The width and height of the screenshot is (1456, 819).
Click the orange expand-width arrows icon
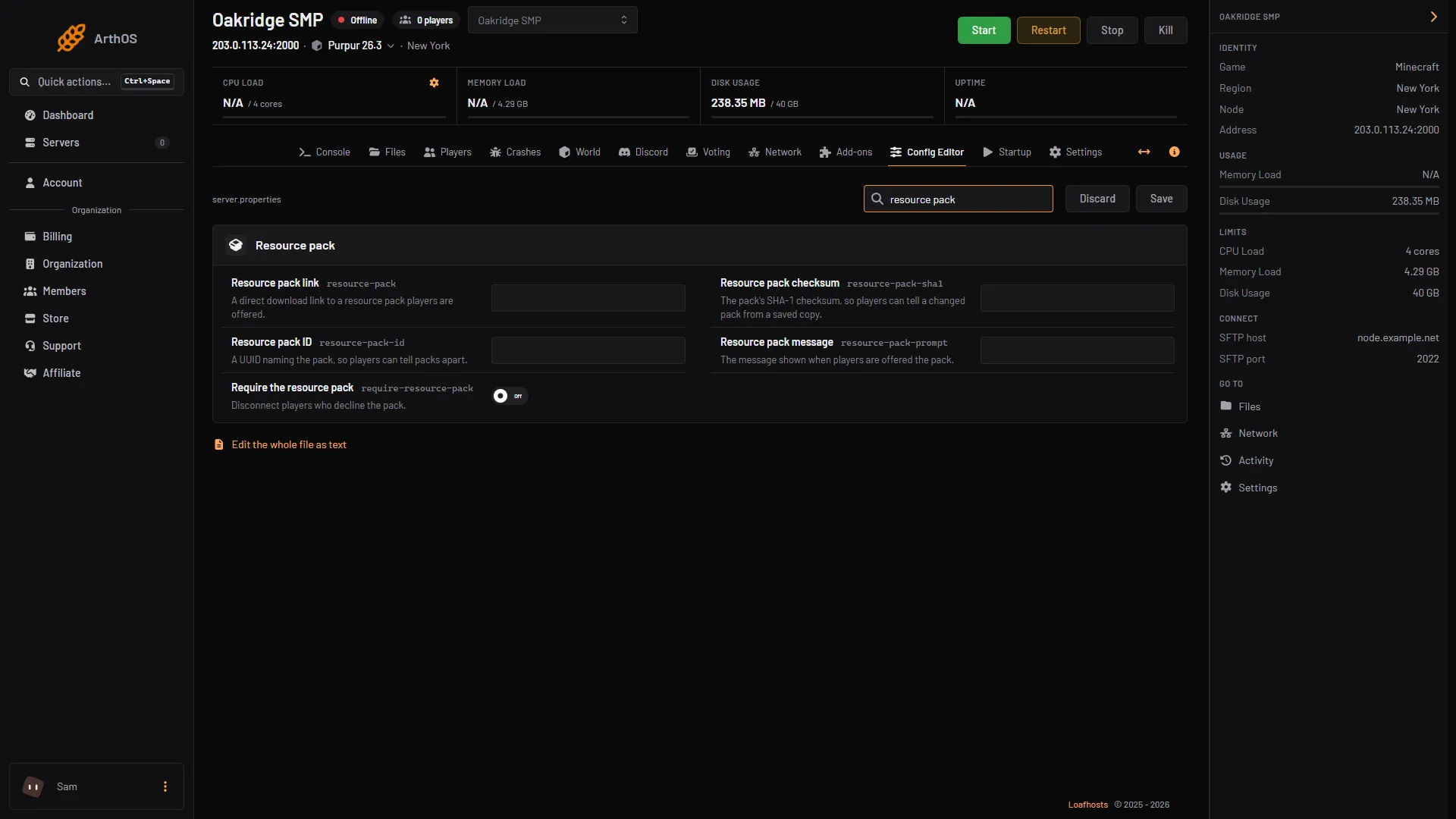[1144, 152]
